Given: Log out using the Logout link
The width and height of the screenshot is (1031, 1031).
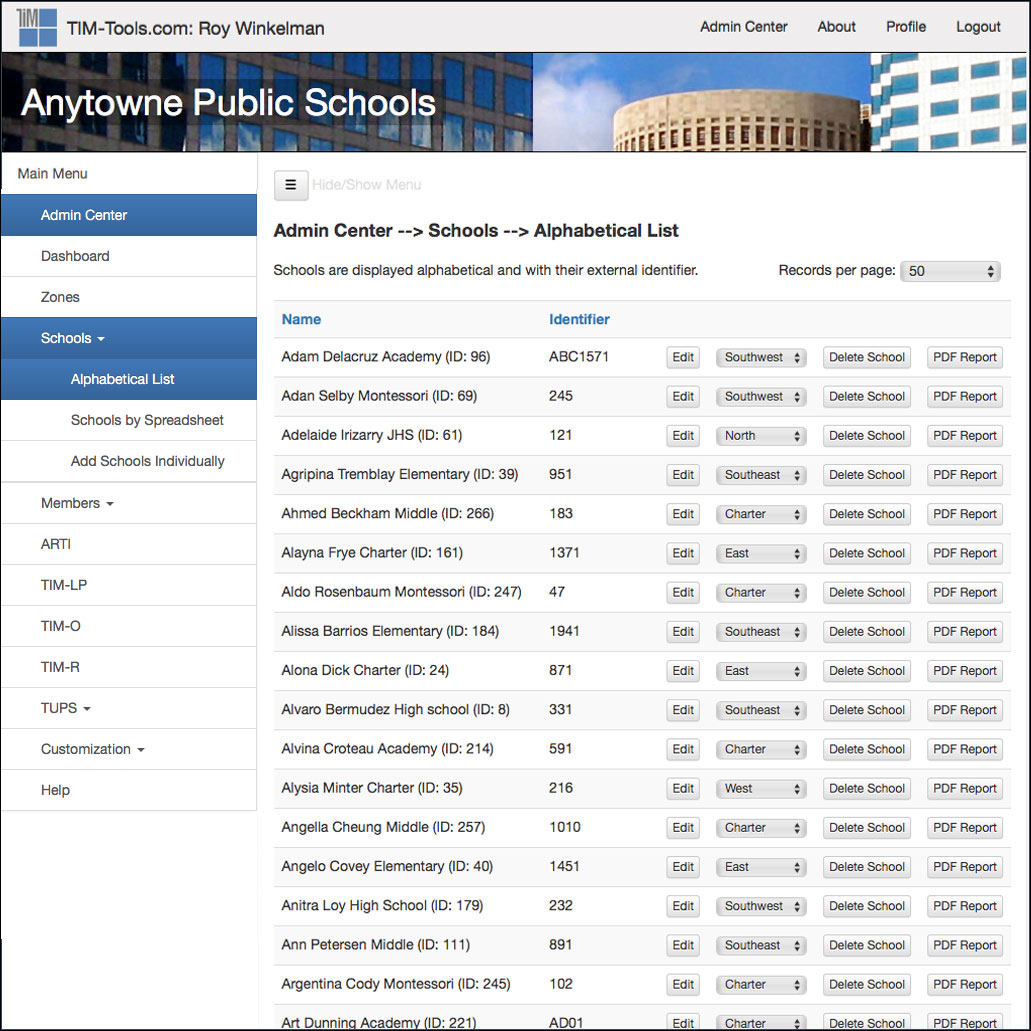Looking at the screenshot, I should pos(978,27).
